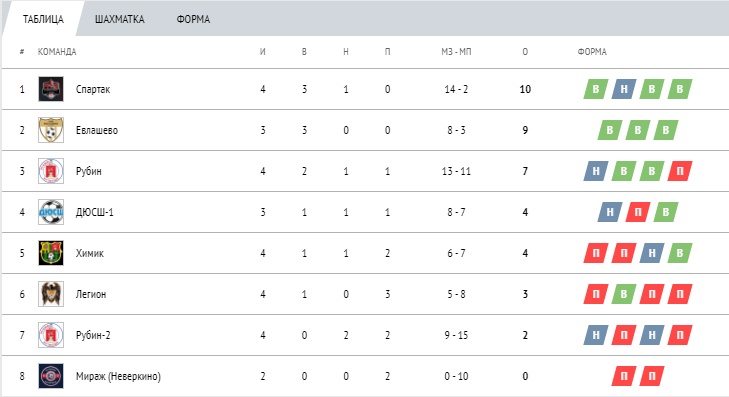Click the Мираж (Неверкино) team name

tap(118, 376)
